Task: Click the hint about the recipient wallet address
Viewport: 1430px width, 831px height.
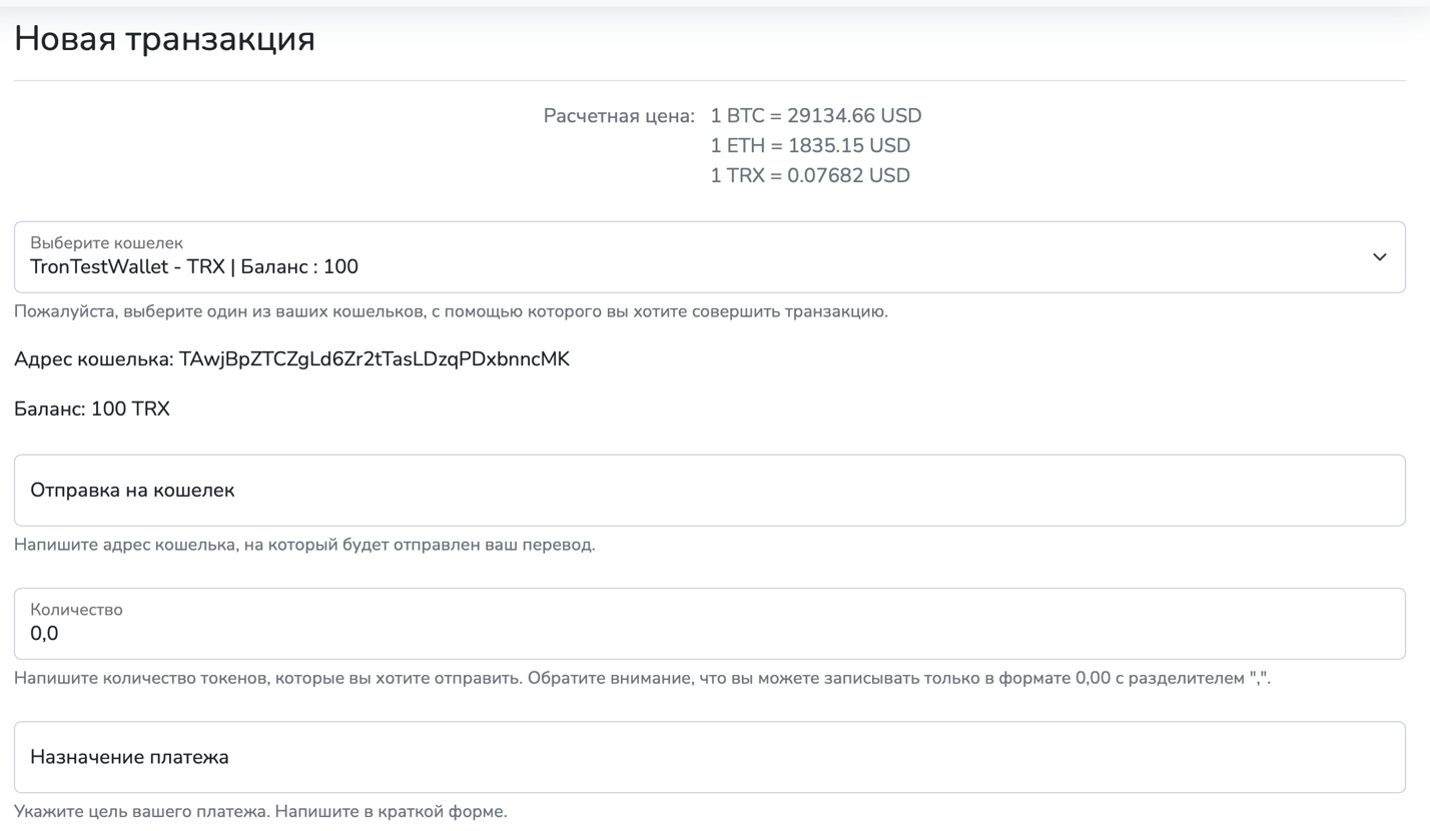Action: click(x=304, y=546)
